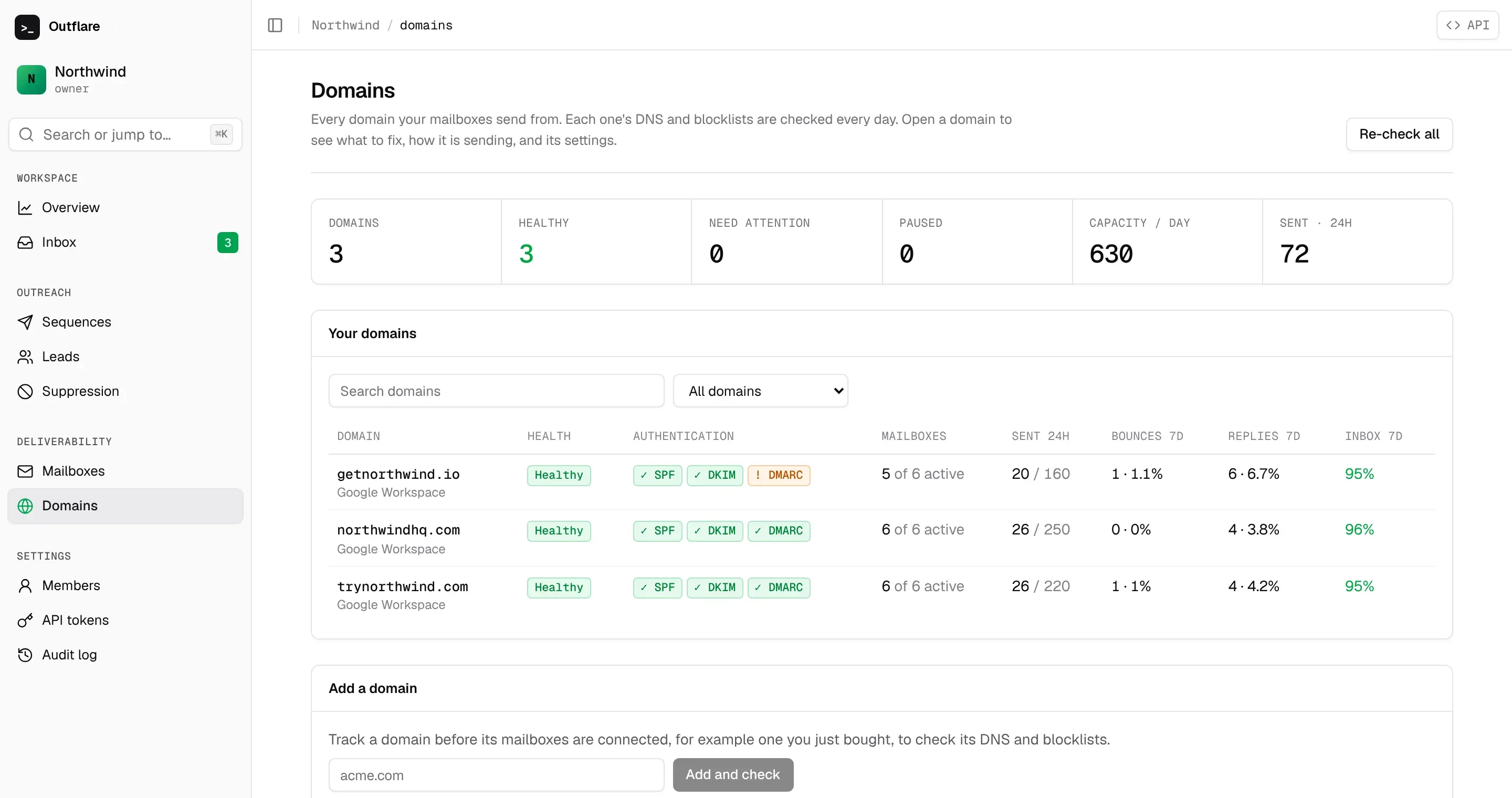1512x798 pixels.
Task: Click the Overview chart icon
Action: [25, 208]
